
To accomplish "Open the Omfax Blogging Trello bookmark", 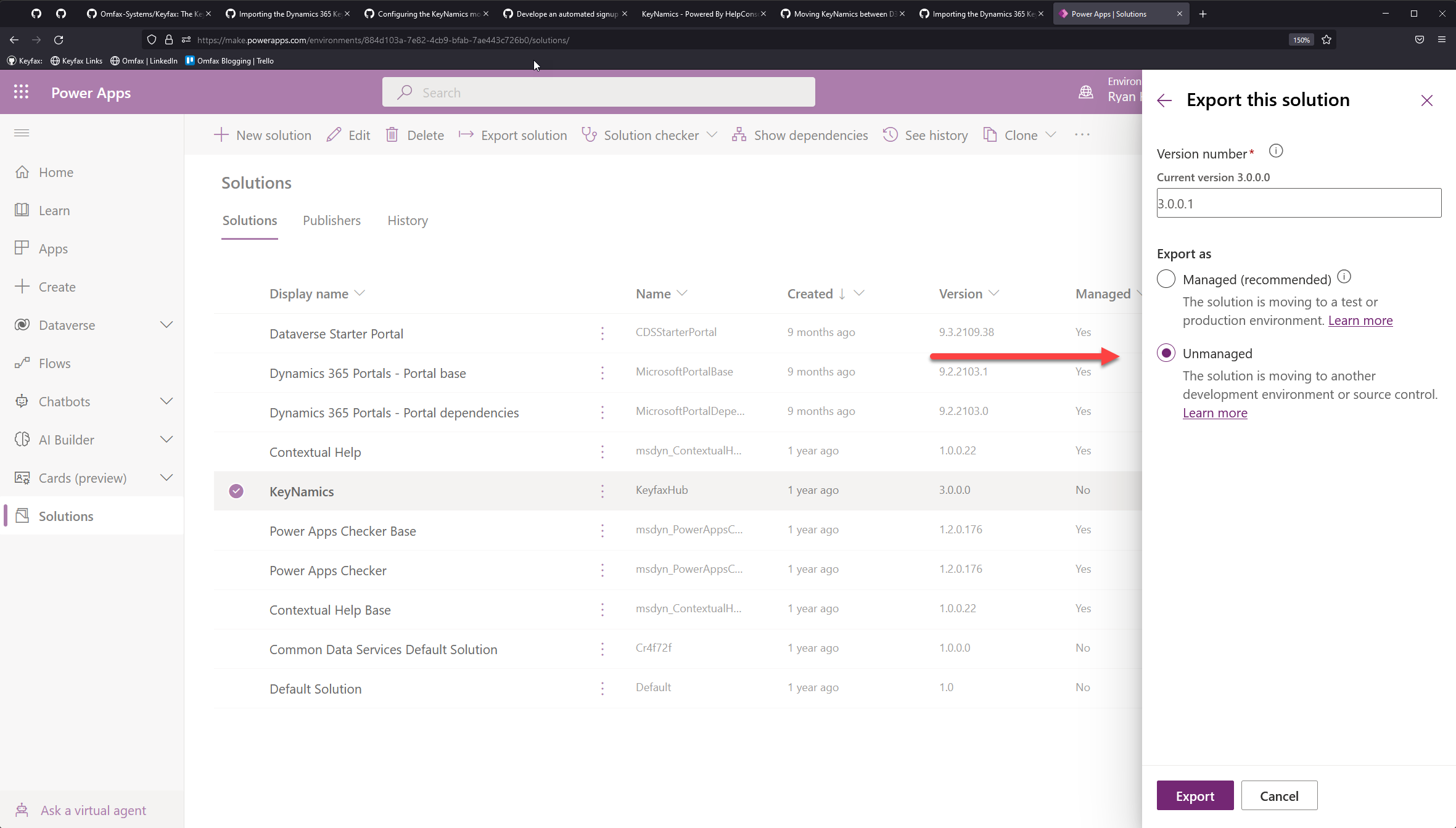I will coord(229,60).
